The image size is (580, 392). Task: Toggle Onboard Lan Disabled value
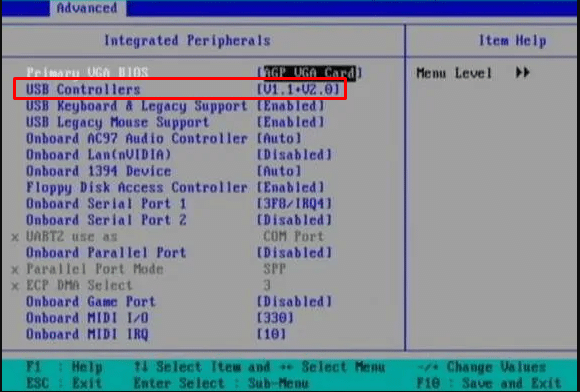294,155
